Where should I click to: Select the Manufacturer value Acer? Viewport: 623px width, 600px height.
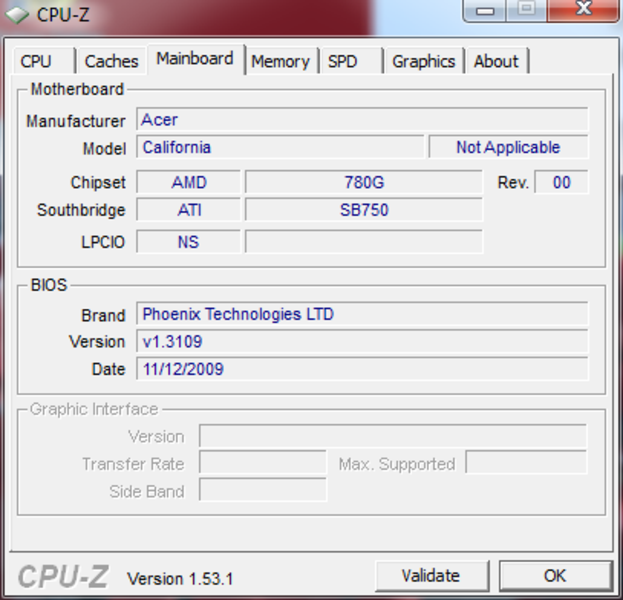pyautogui.click(x=362, y=119)
